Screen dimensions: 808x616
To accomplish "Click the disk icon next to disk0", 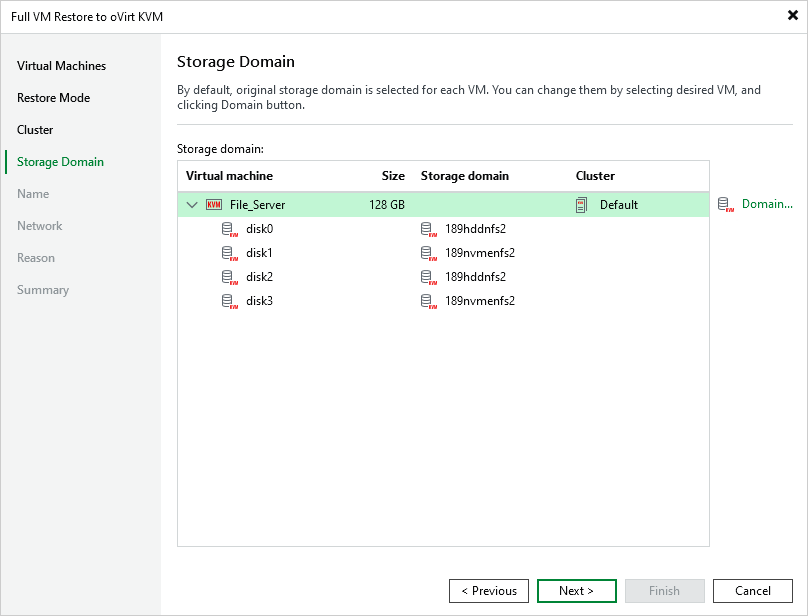I will [x=230, y=229].
